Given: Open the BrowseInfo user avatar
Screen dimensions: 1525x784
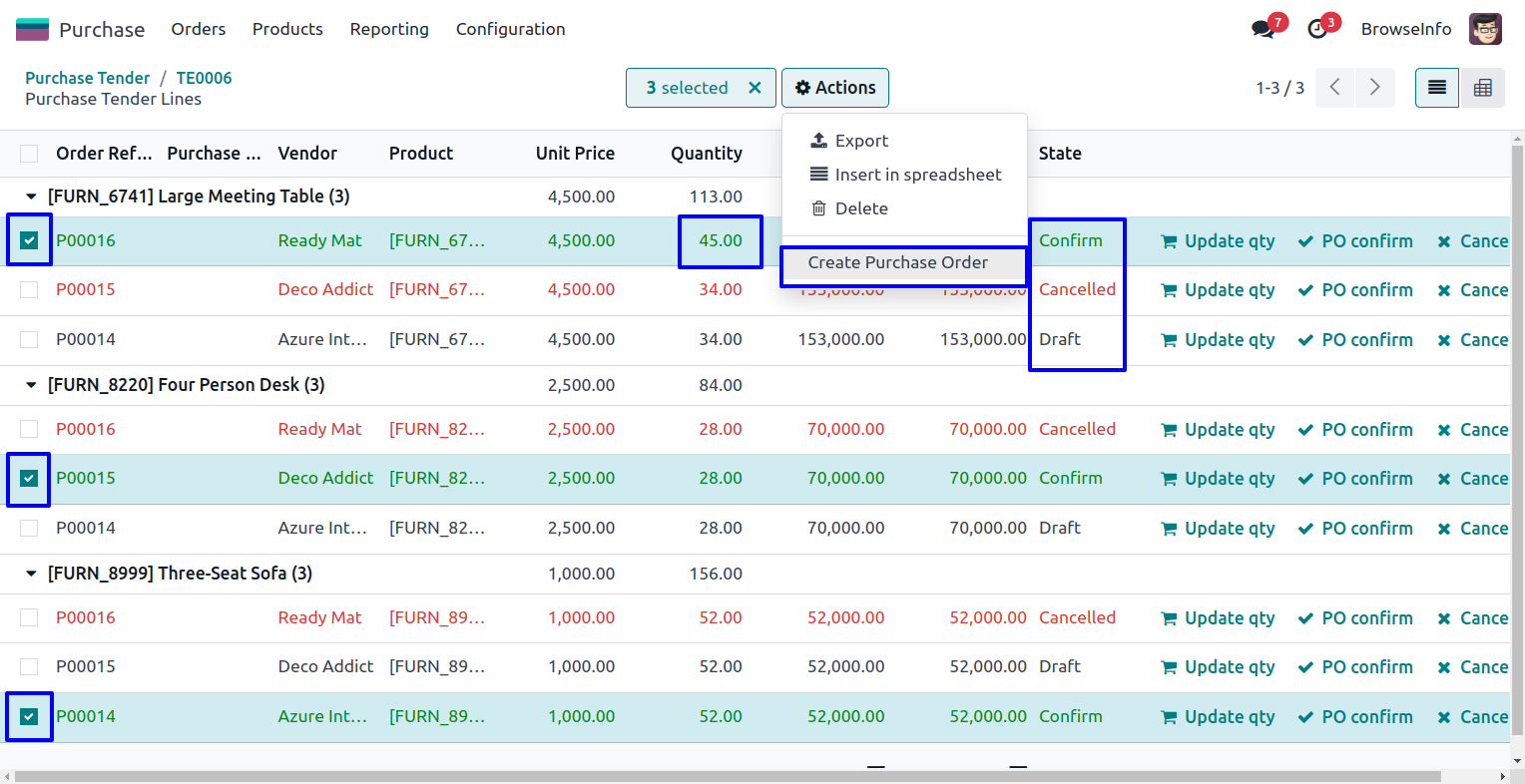Looking at the screenshot, I should 1485,29.
